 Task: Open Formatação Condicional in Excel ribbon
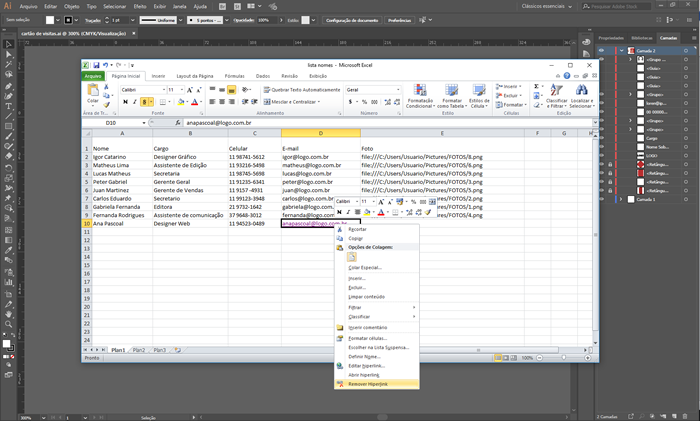(420, 96)
